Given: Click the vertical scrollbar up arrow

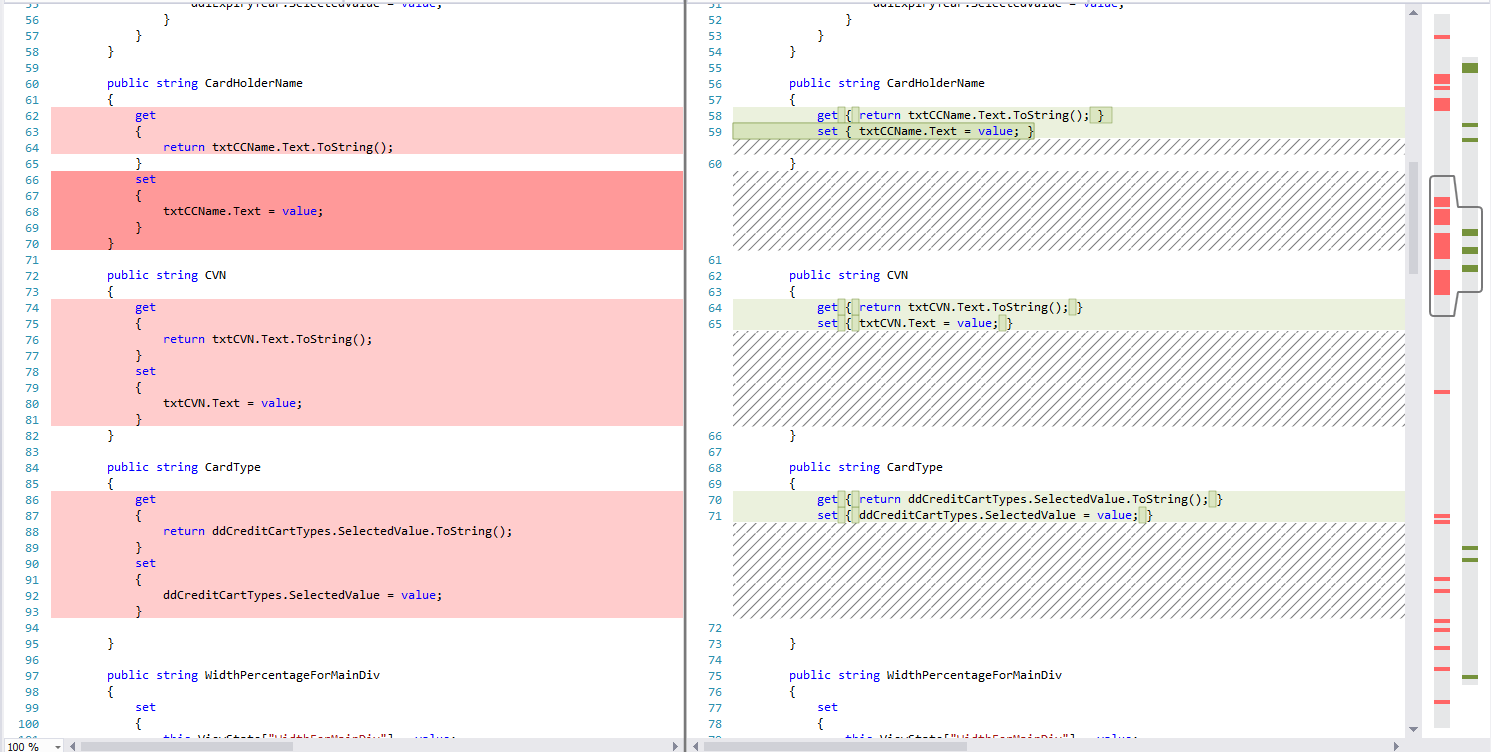Looking at the screenshot, I should click(x=1413, y=14).
